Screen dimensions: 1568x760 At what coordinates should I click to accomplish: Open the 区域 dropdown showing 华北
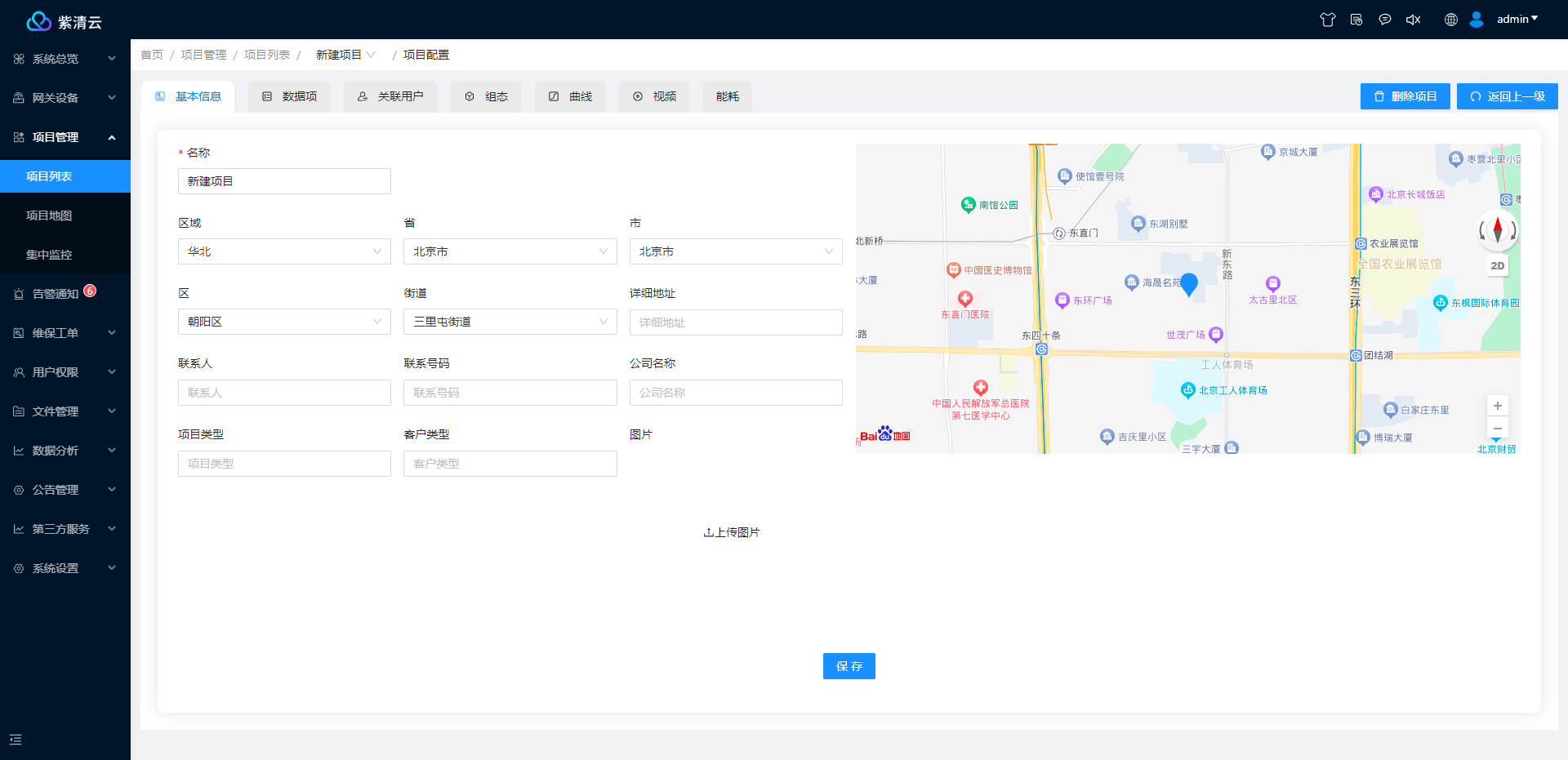pos(284,251)
